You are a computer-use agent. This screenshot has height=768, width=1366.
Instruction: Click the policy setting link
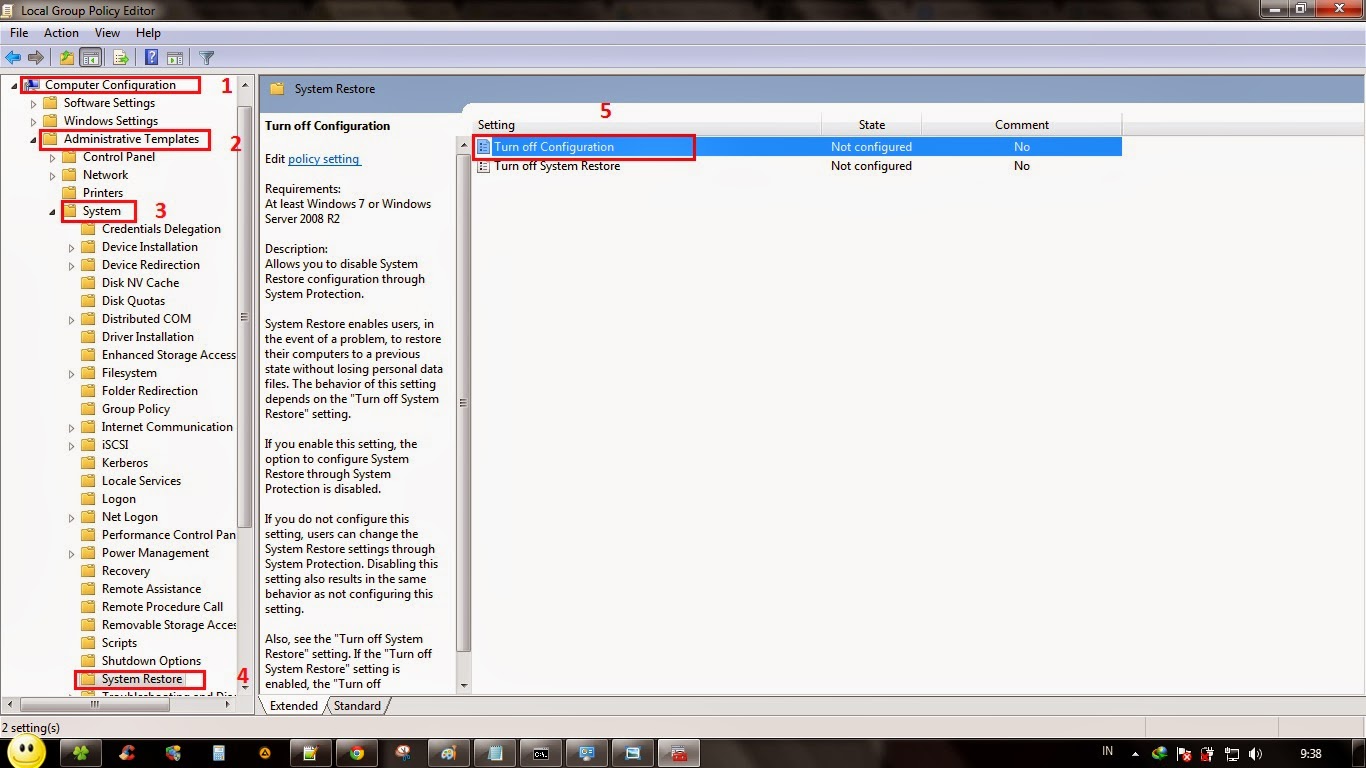pyautogui.click(x=323, y=158)
